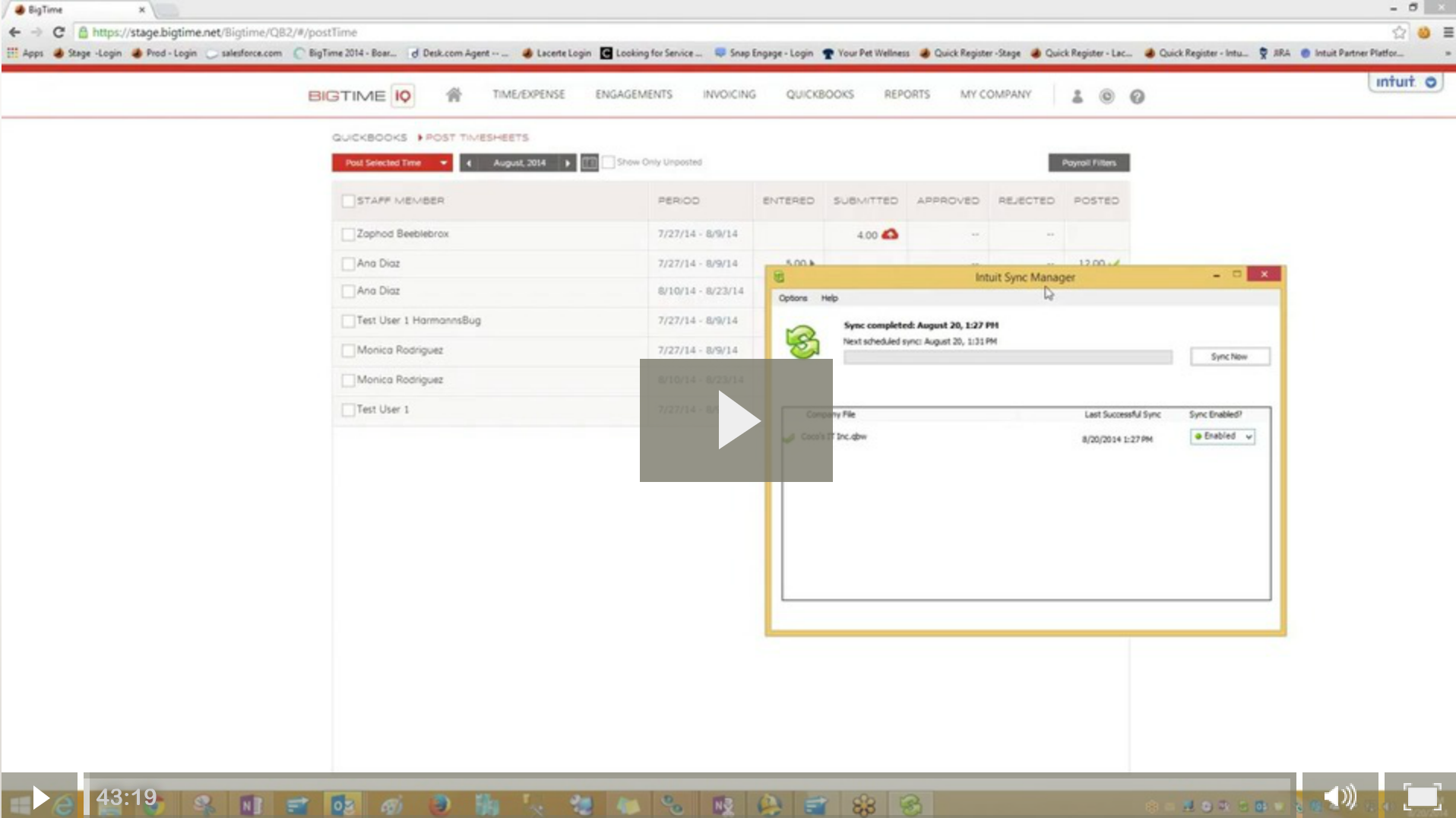
Task: Open Options menu in Intuit Sync Manager
Action: (x=793, y=298)
